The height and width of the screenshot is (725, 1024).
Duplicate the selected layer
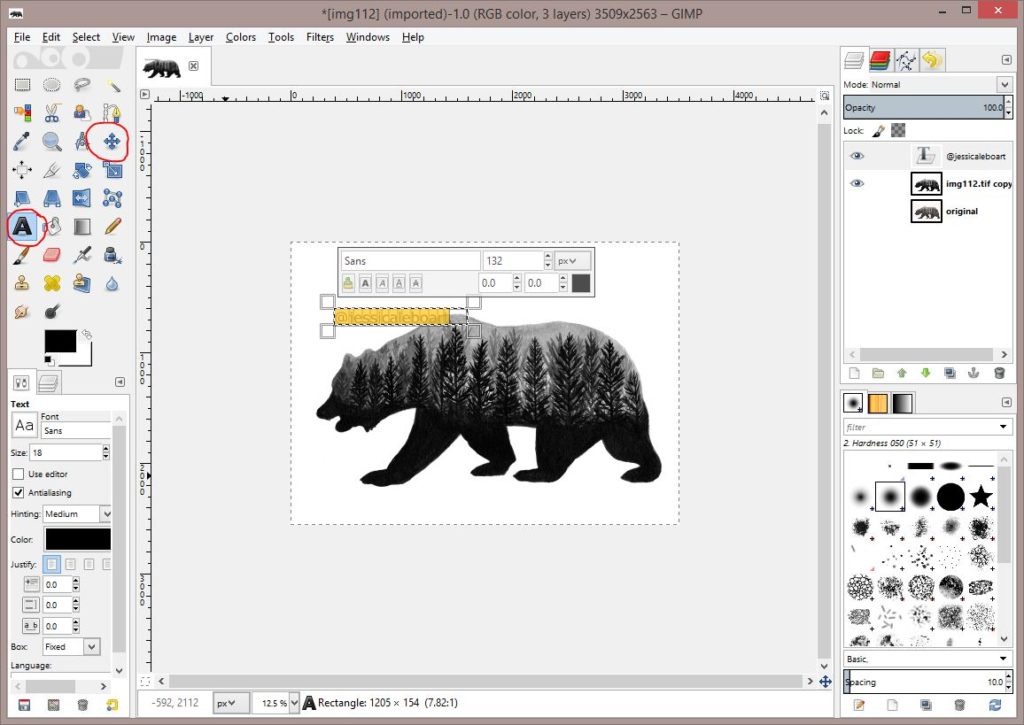click(x=950, y=373)
